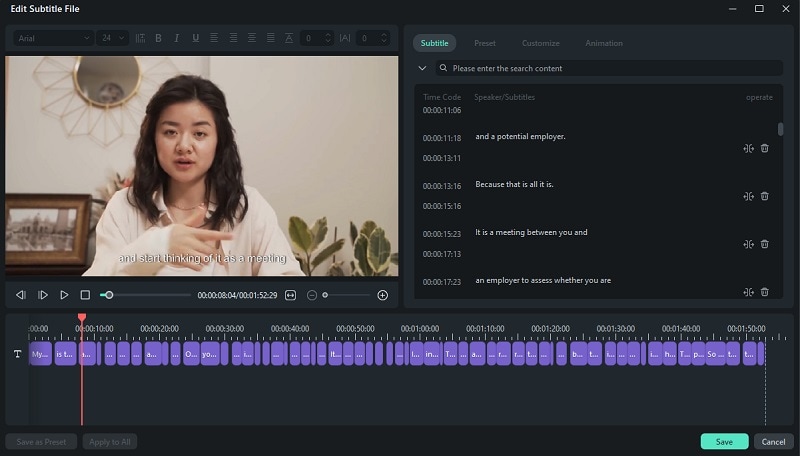Zoom in the timeline with plus icon
Viewport: 800px width, 456px height.
point(383,295)
